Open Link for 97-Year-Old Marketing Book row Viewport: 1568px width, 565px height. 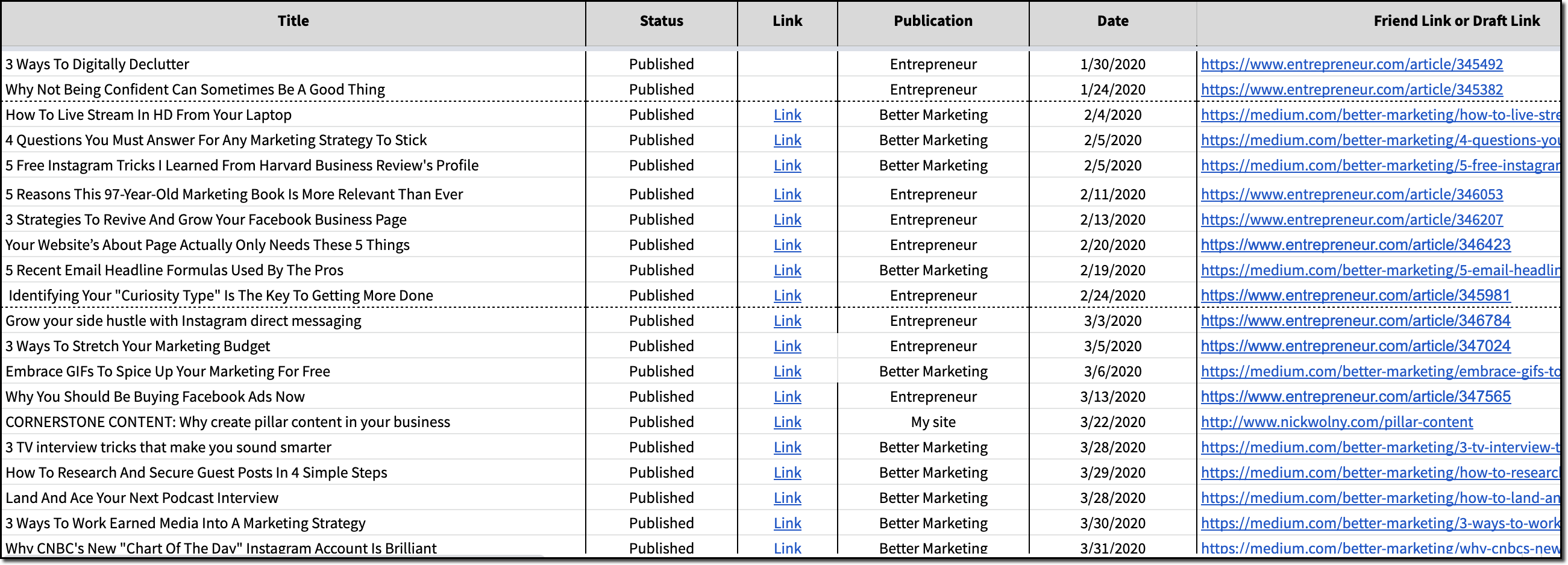[x=787, y=195]
